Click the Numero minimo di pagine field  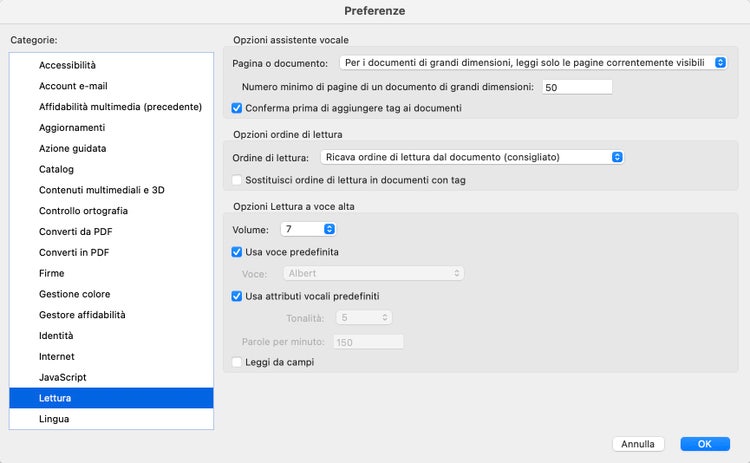[x=576, y=87]
